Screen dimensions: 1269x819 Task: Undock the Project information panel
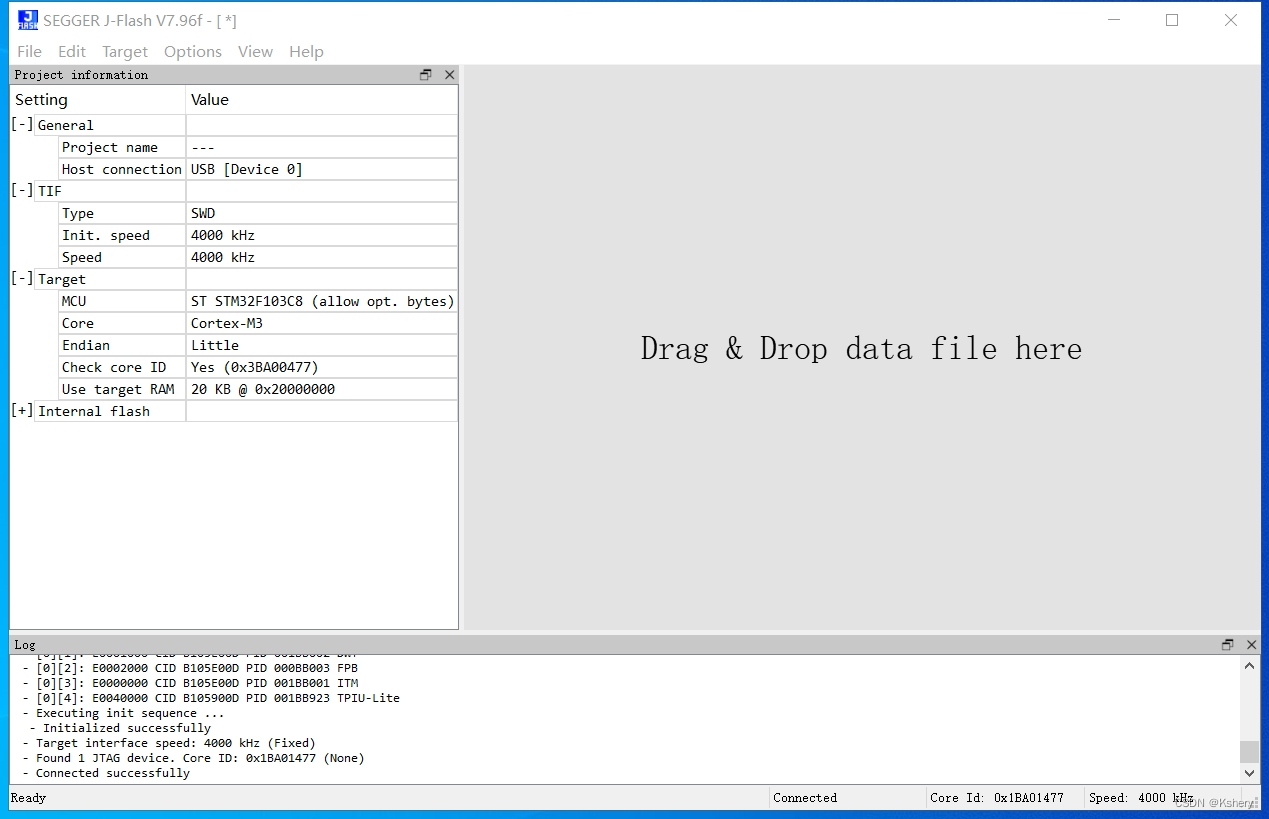(x=426, y=75)
